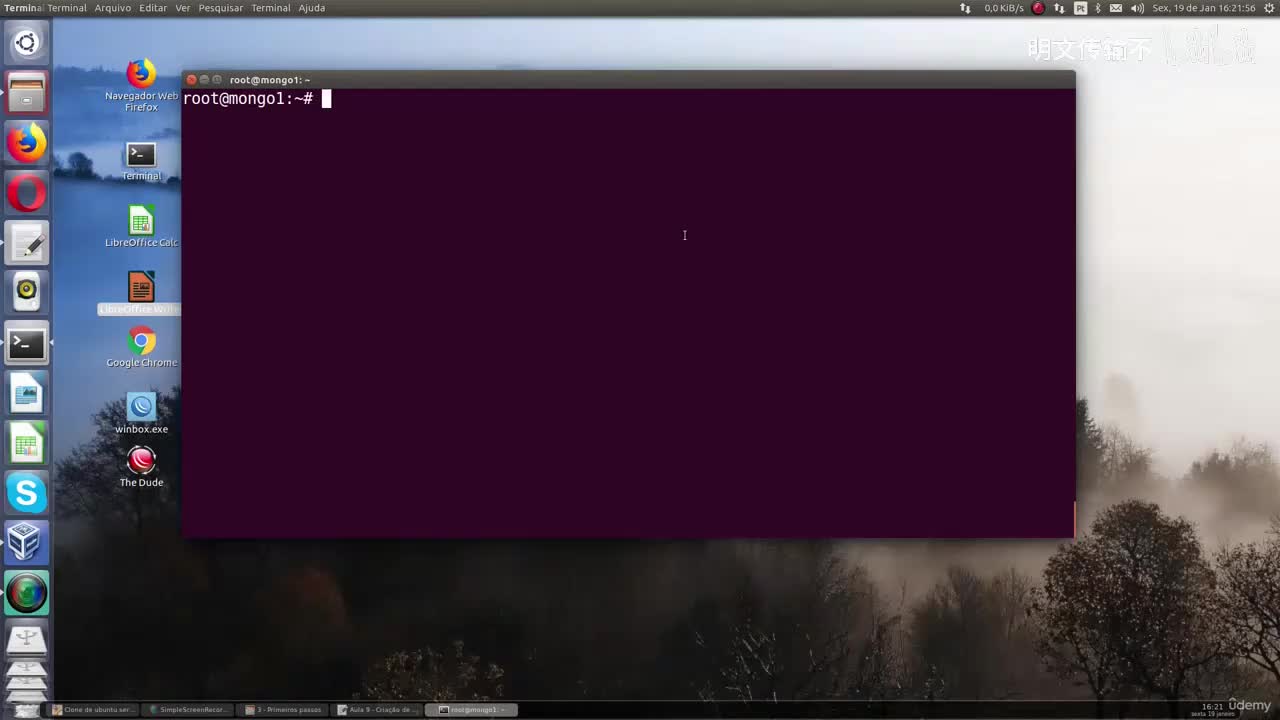Launch Firefox from the dock
The width and height of the screenshot is (1280, 720).
point(26,143)
